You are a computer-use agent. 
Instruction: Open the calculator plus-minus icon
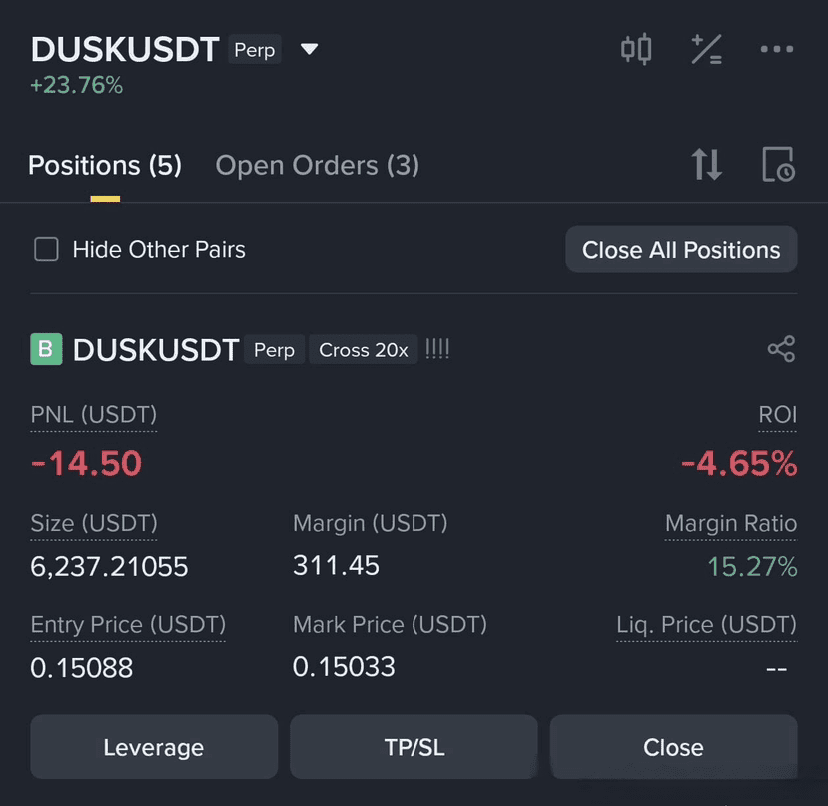[707, 49]
